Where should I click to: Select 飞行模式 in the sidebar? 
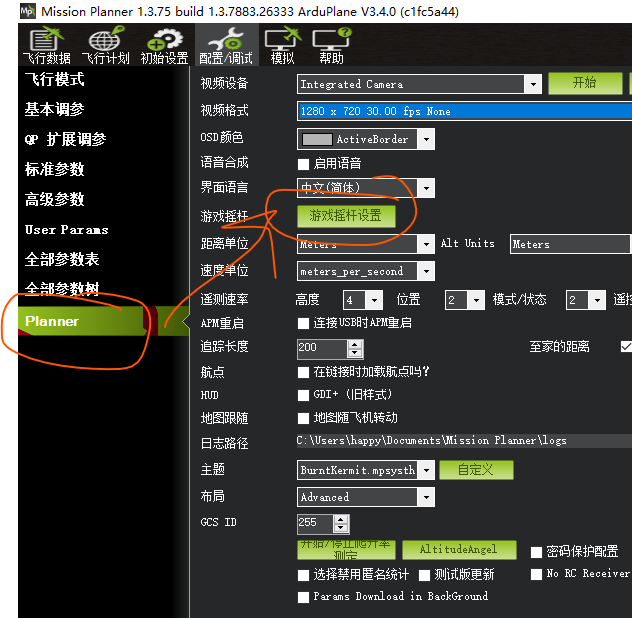(54, 79)
